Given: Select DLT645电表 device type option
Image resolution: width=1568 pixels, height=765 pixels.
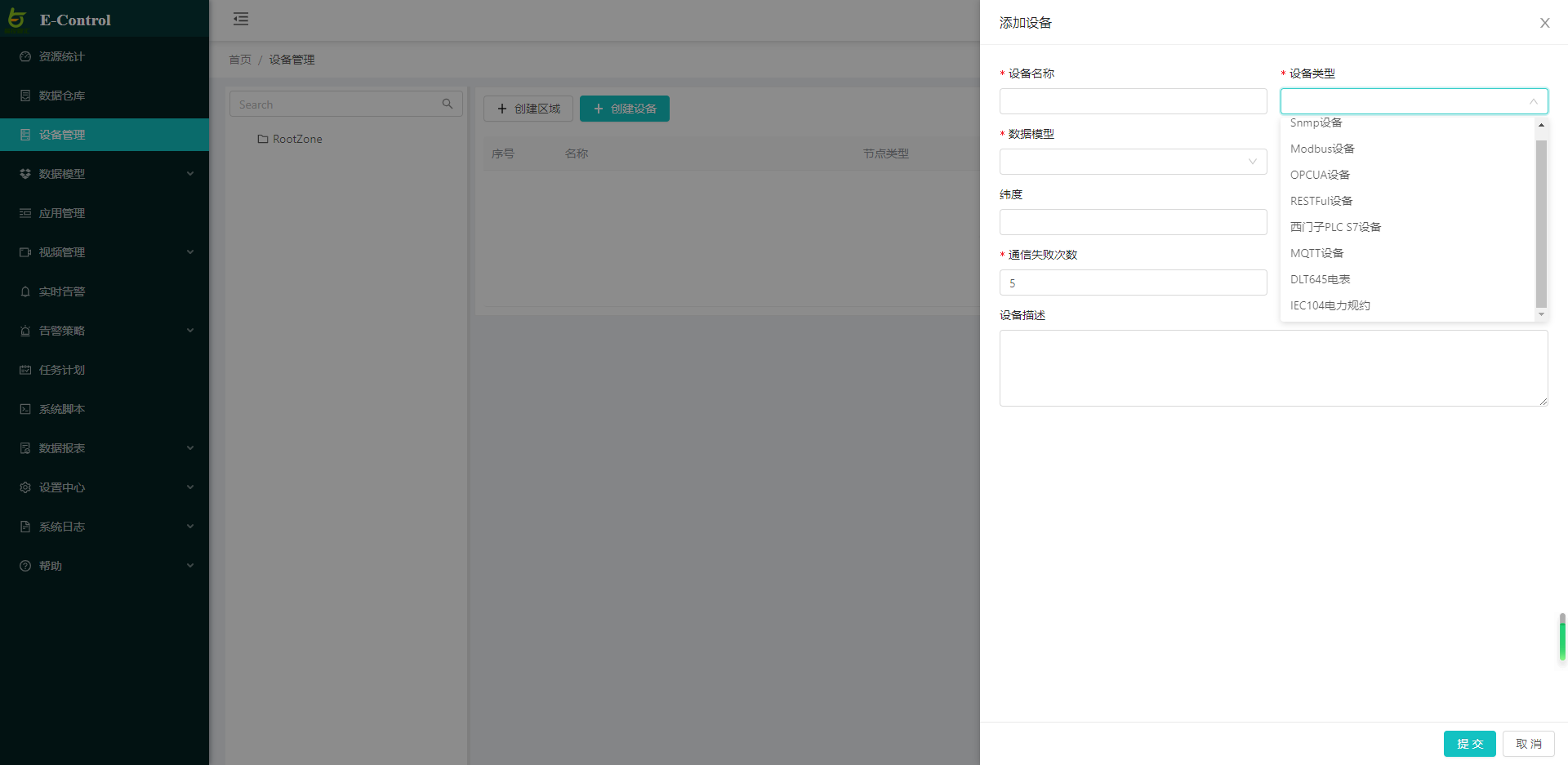Looking at the screenshot, I should pos(1408,279).
